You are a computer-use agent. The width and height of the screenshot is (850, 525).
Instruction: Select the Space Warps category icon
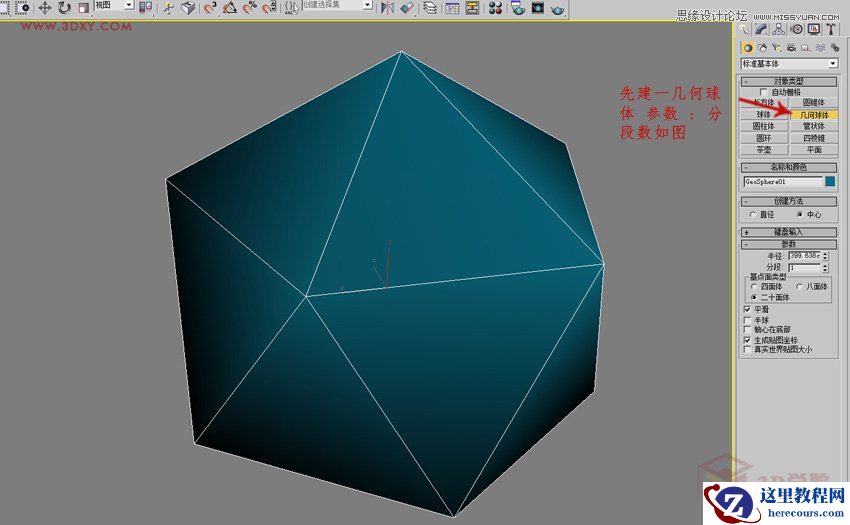tap(820, 48)
